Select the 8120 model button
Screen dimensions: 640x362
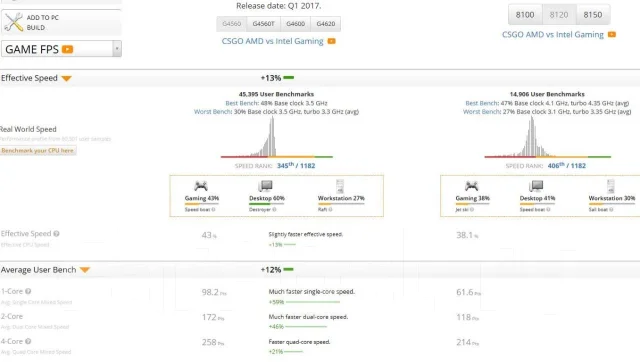pos(559,15)
